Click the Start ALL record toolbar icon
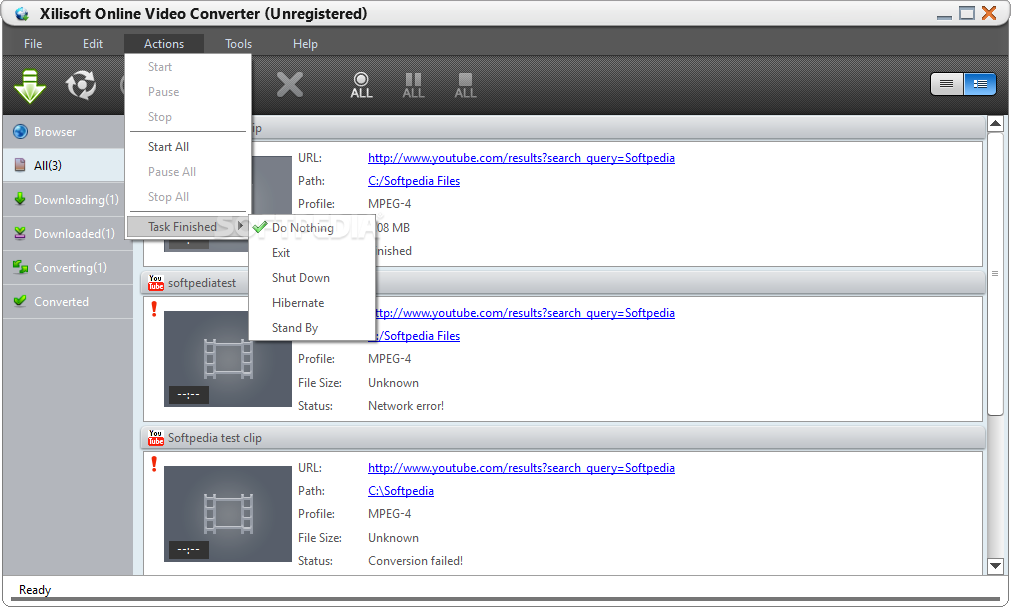Image resolution: width=1011 pixels, height=607 pixels. [361, 85]
